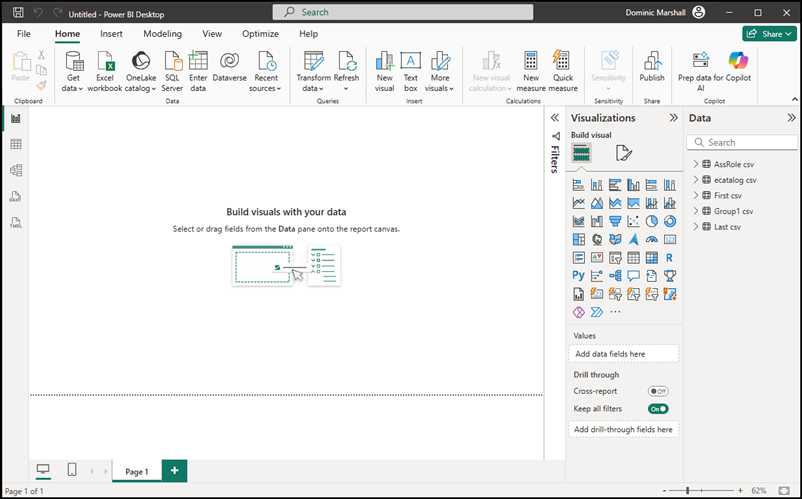Switch to the Insert ribbon tab
The width and height of the screenshot is (802, 499).
point(111,34)
